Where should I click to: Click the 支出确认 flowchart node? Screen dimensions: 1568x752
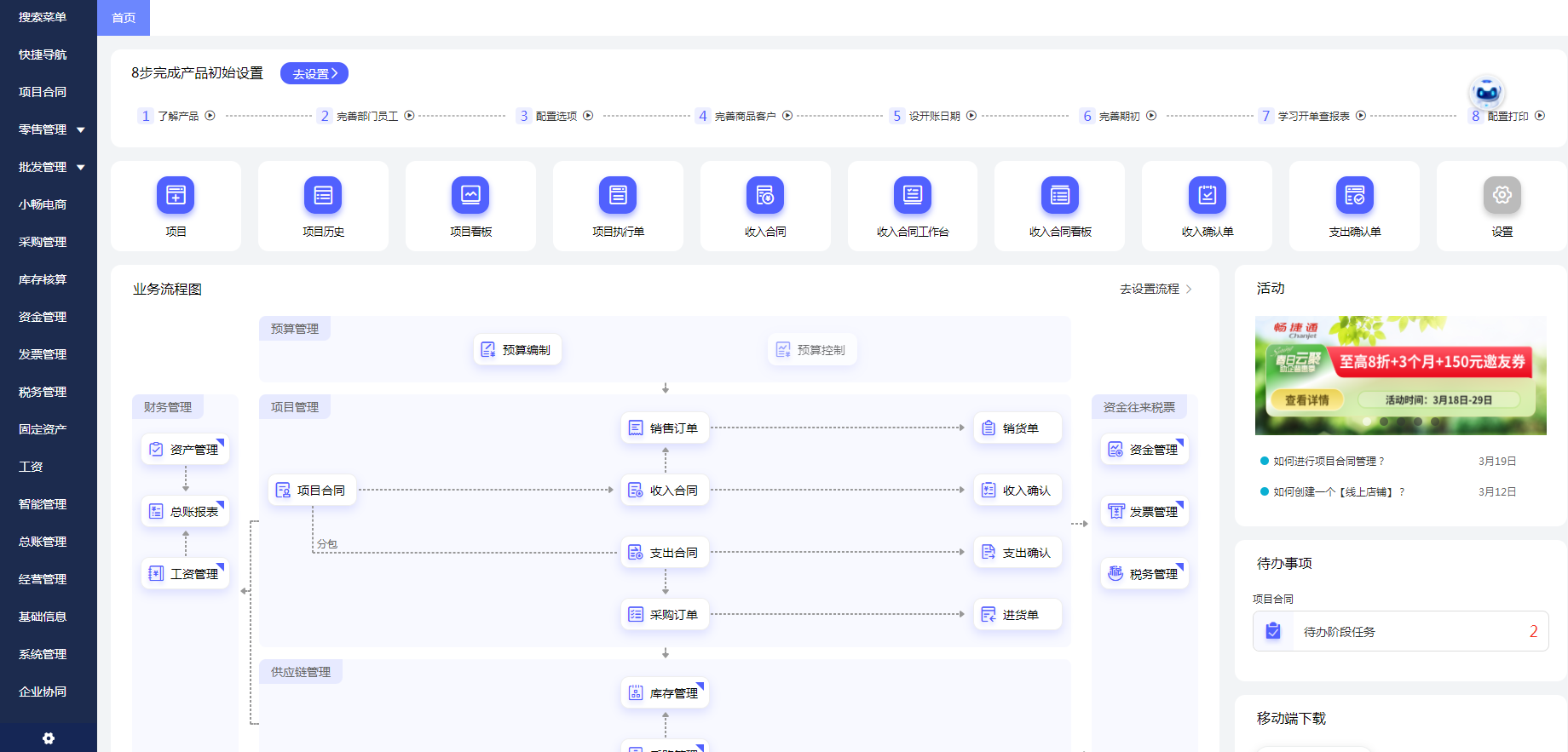click(1017, 552)
